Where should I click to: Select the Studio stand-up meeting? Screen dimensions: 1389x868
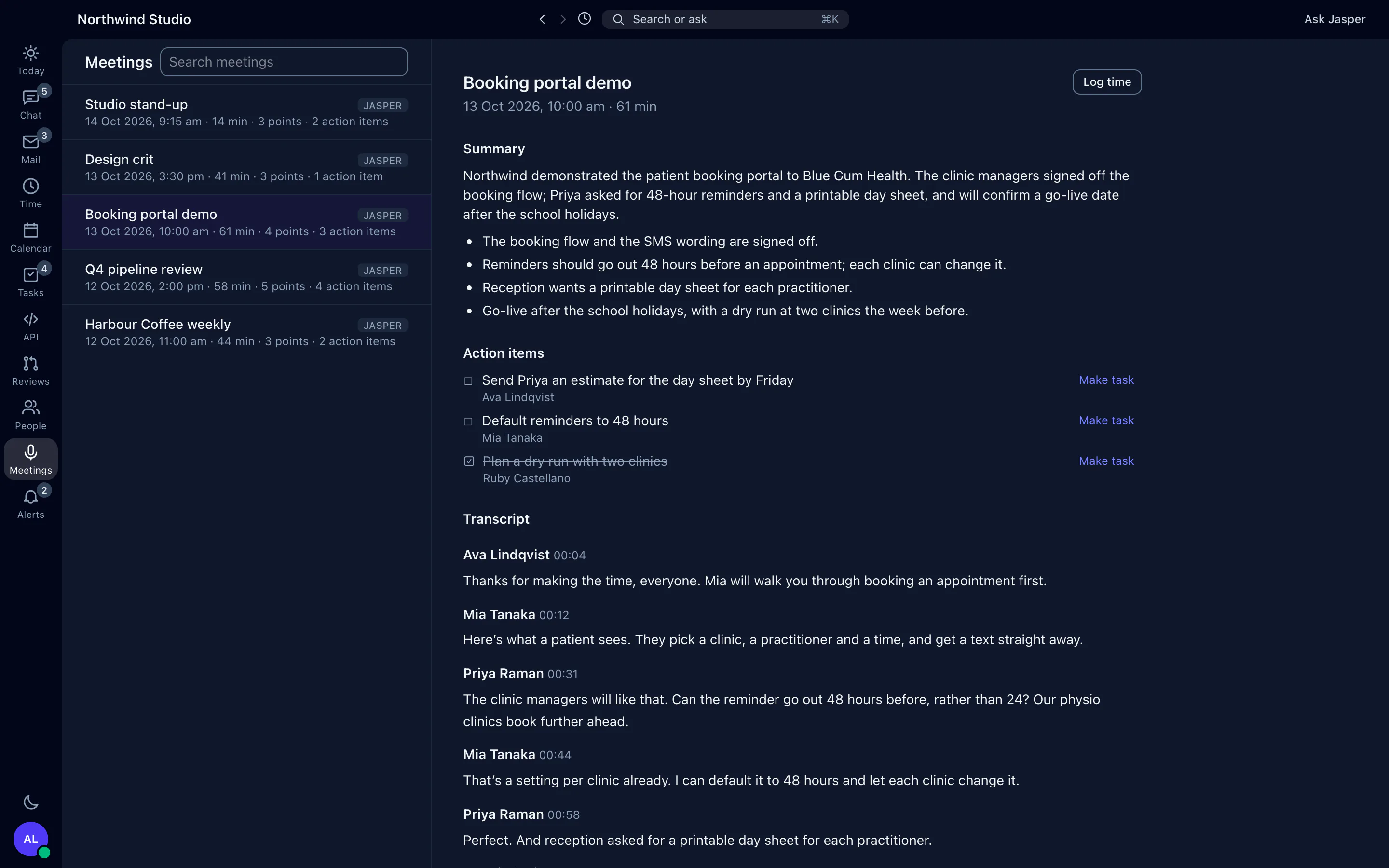pyautogui.click(x=246, y=112)
